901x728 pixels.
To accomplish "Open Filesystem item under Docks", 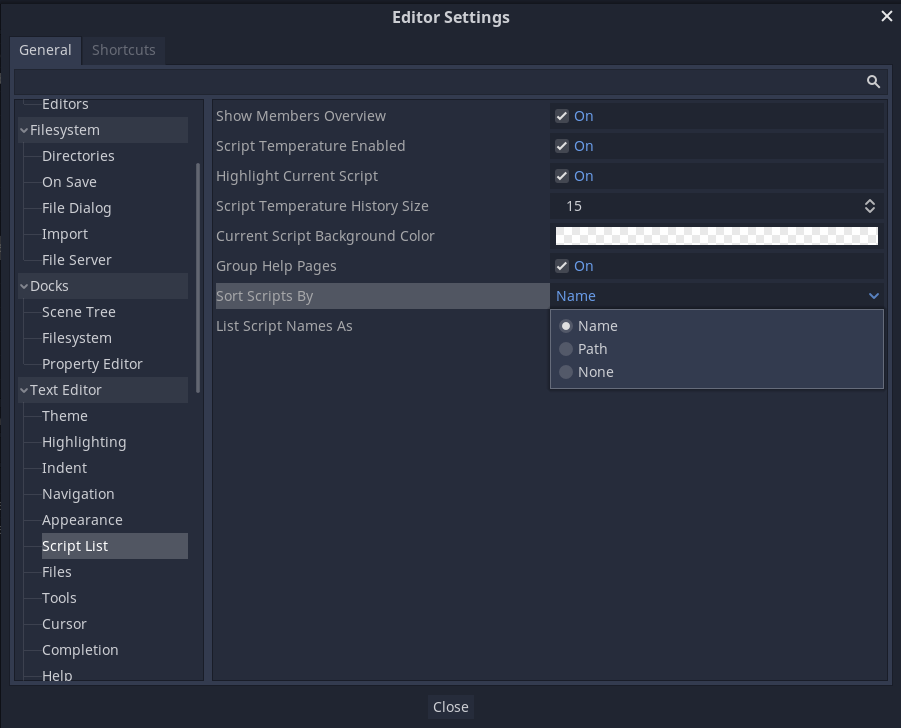I will pos(76,338).
